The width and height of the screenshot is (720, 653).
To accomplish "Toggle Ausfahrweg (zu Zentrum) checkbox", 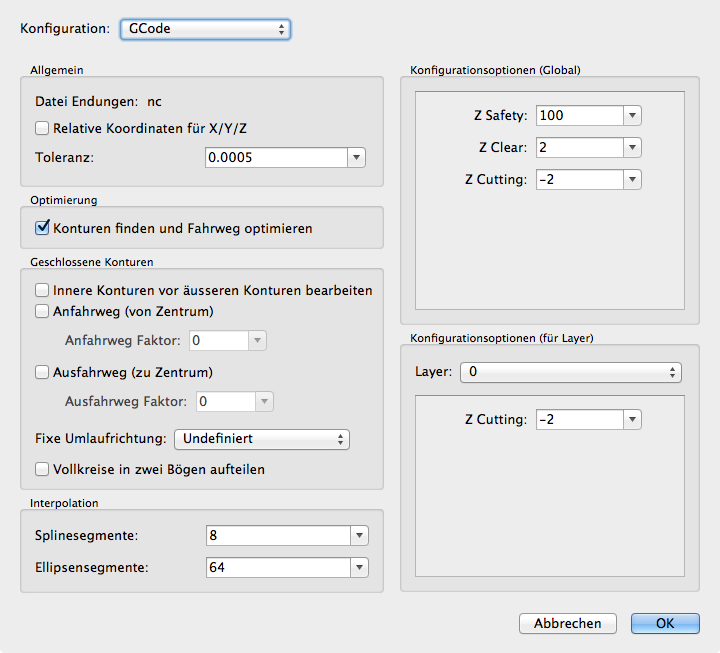I will coord(42,372).
